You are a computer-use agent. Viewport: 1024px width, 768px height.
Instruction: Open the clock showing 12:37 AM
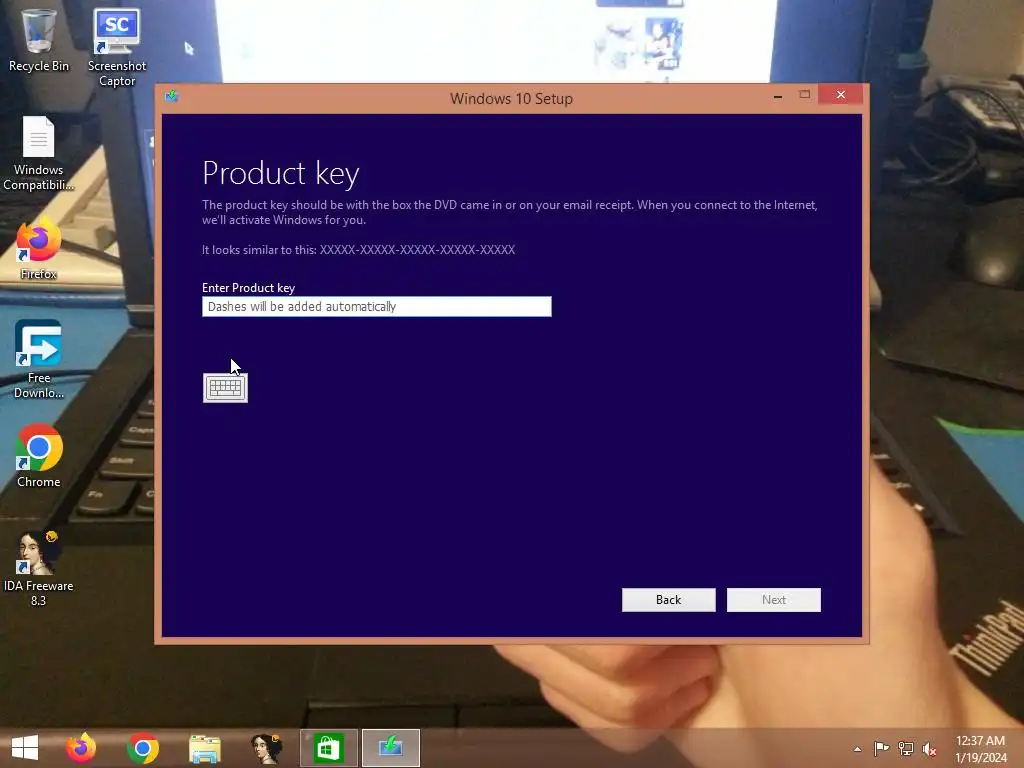980,749
